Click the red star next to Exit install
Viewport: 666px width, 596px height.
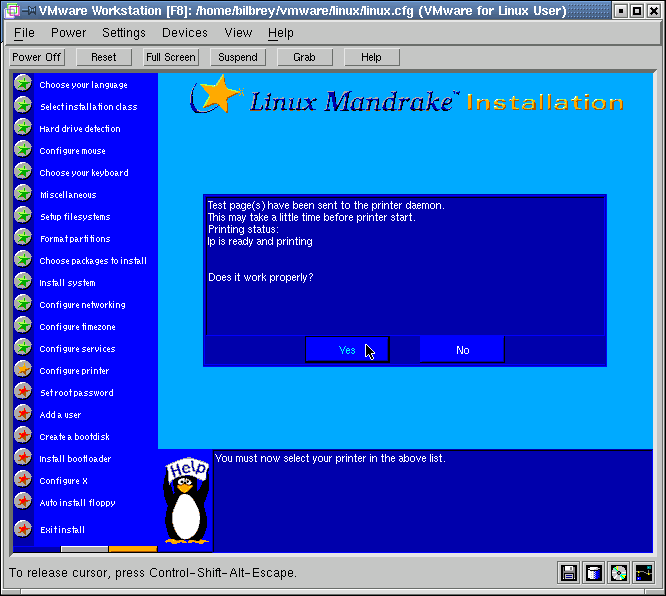point(23,529)
